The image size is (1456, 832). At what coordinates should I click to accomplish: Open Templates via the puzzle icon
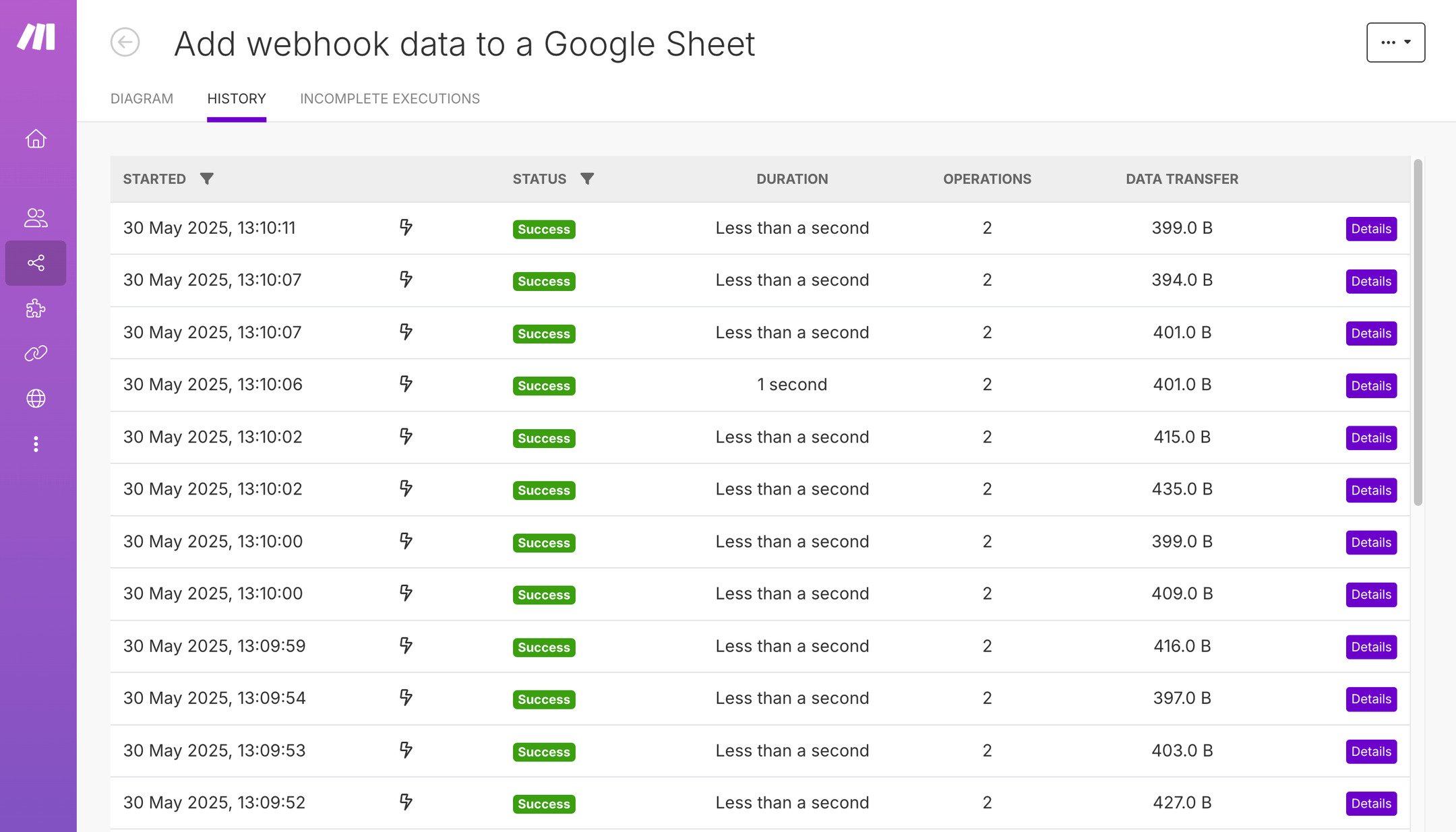click(x=35, y=309)
